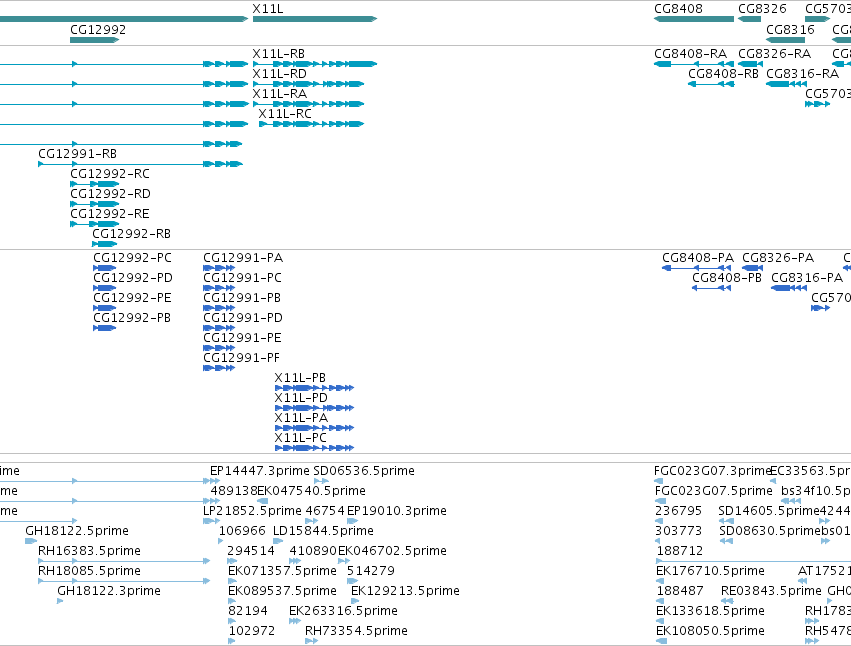851x646 pixels.
Task: Select the RH73354.5prime EST label
Action: (357, 632)
